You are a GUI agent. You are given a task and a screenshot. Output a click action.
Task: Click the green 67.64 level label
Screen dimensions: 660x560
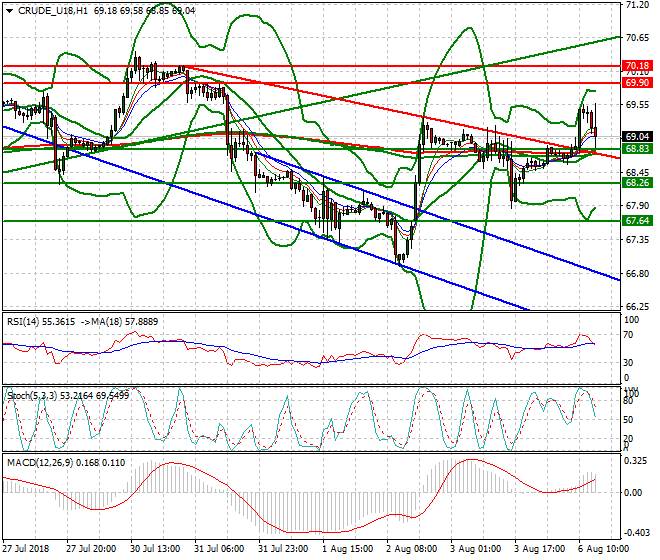tap(637, 221)
